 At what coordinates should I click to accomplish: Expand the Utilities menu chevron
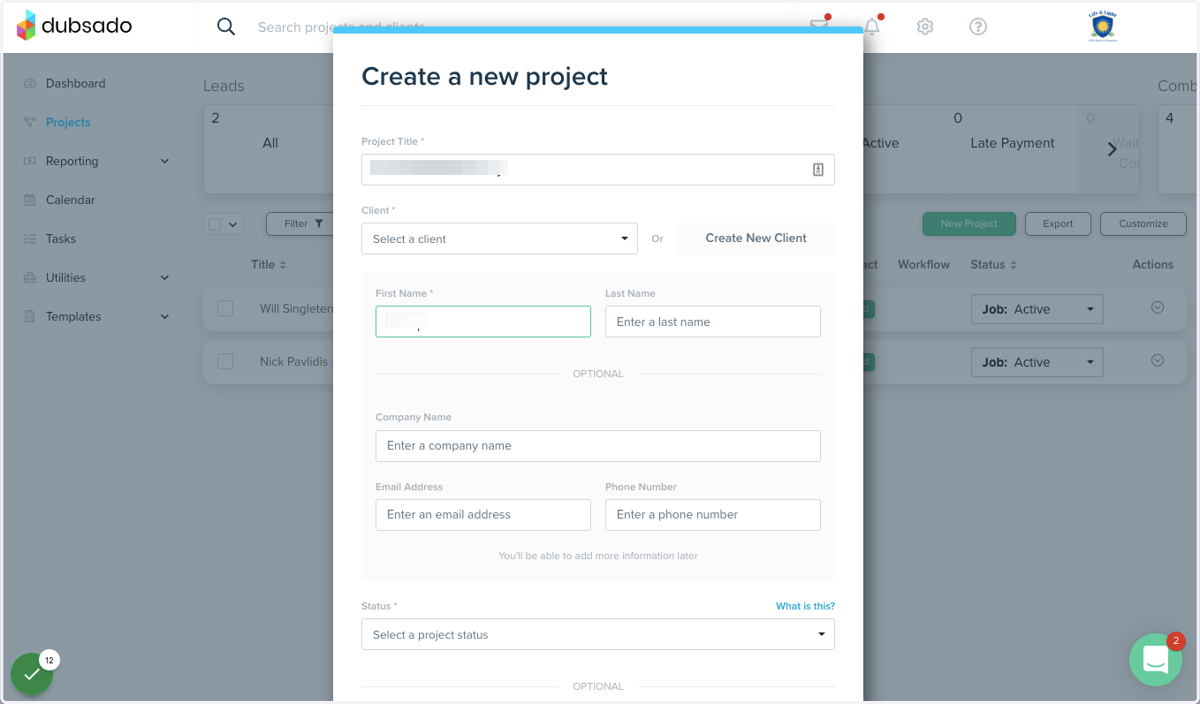(165, 278)
